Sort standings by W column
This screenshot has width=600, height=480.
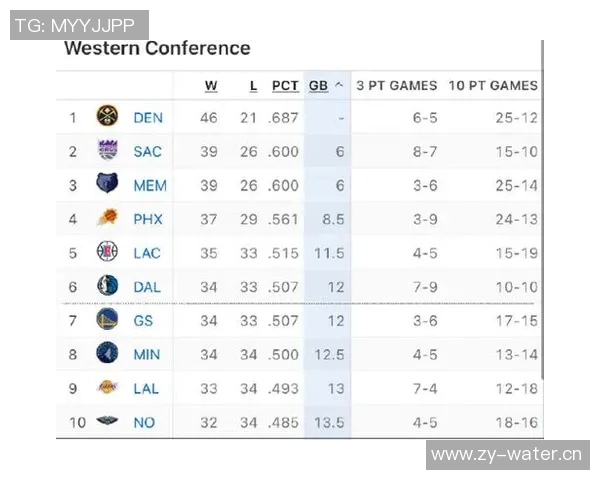[211, 86]
